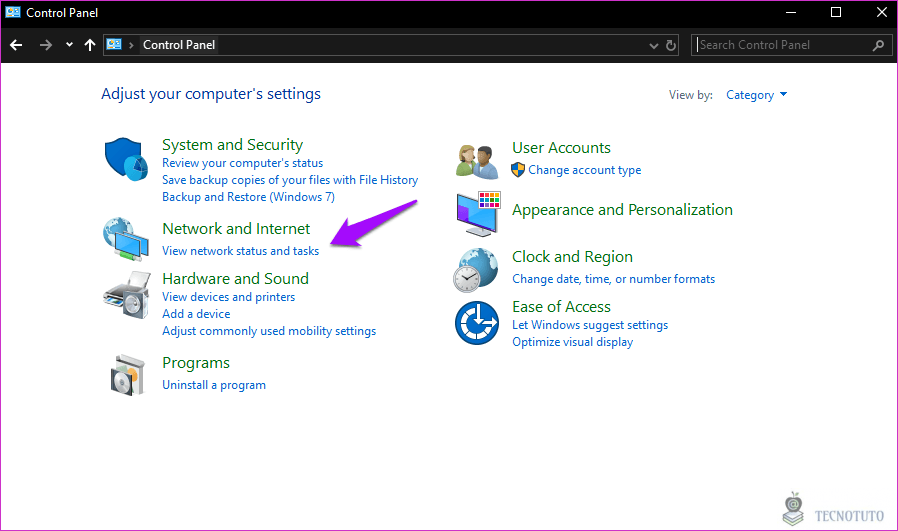
Task: Select Uninstall a program link
Action: [214, 385]
